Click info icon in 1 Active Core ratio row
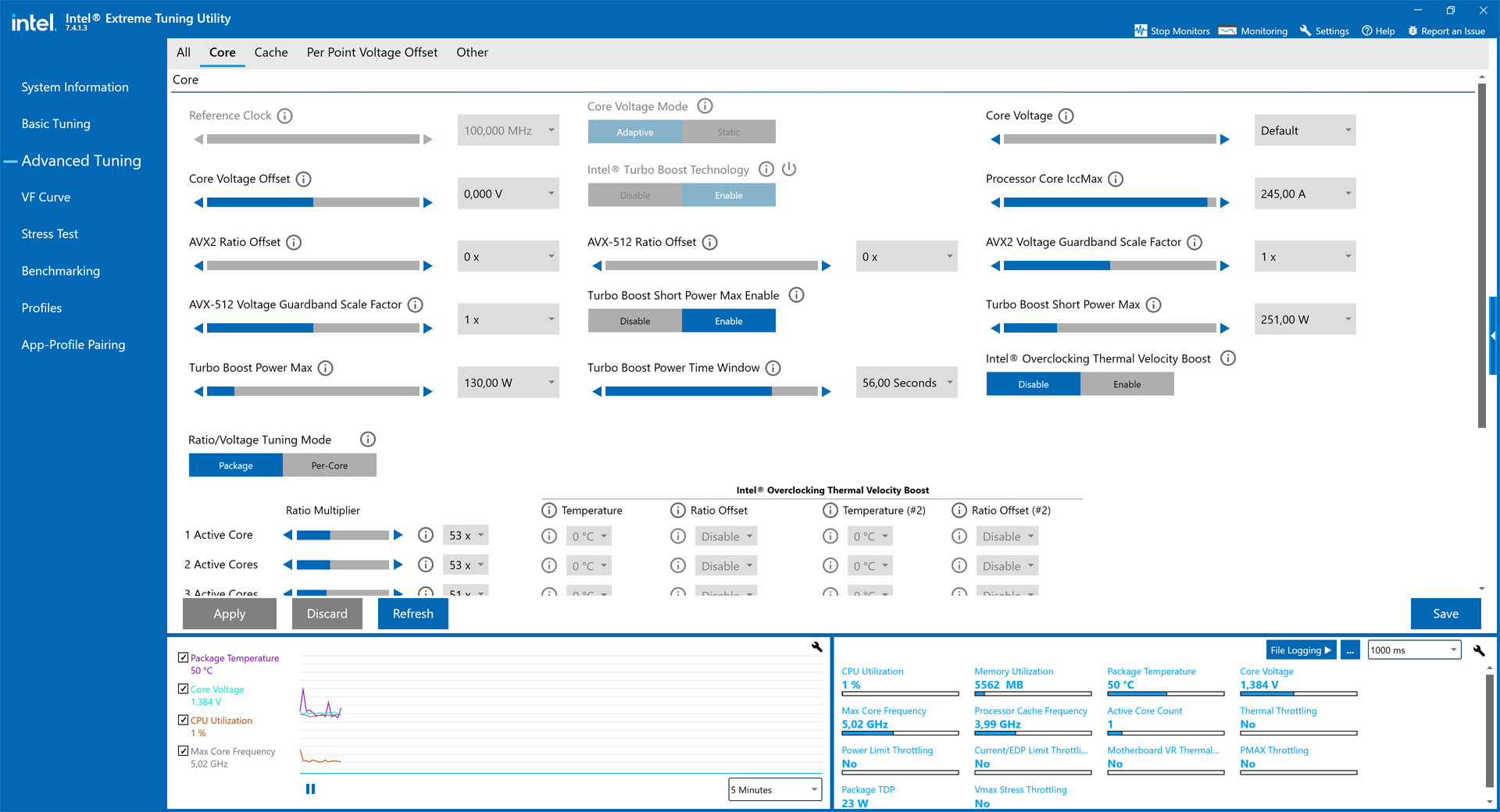Viewport: 1500px width, 812px height. coord(426,535)
